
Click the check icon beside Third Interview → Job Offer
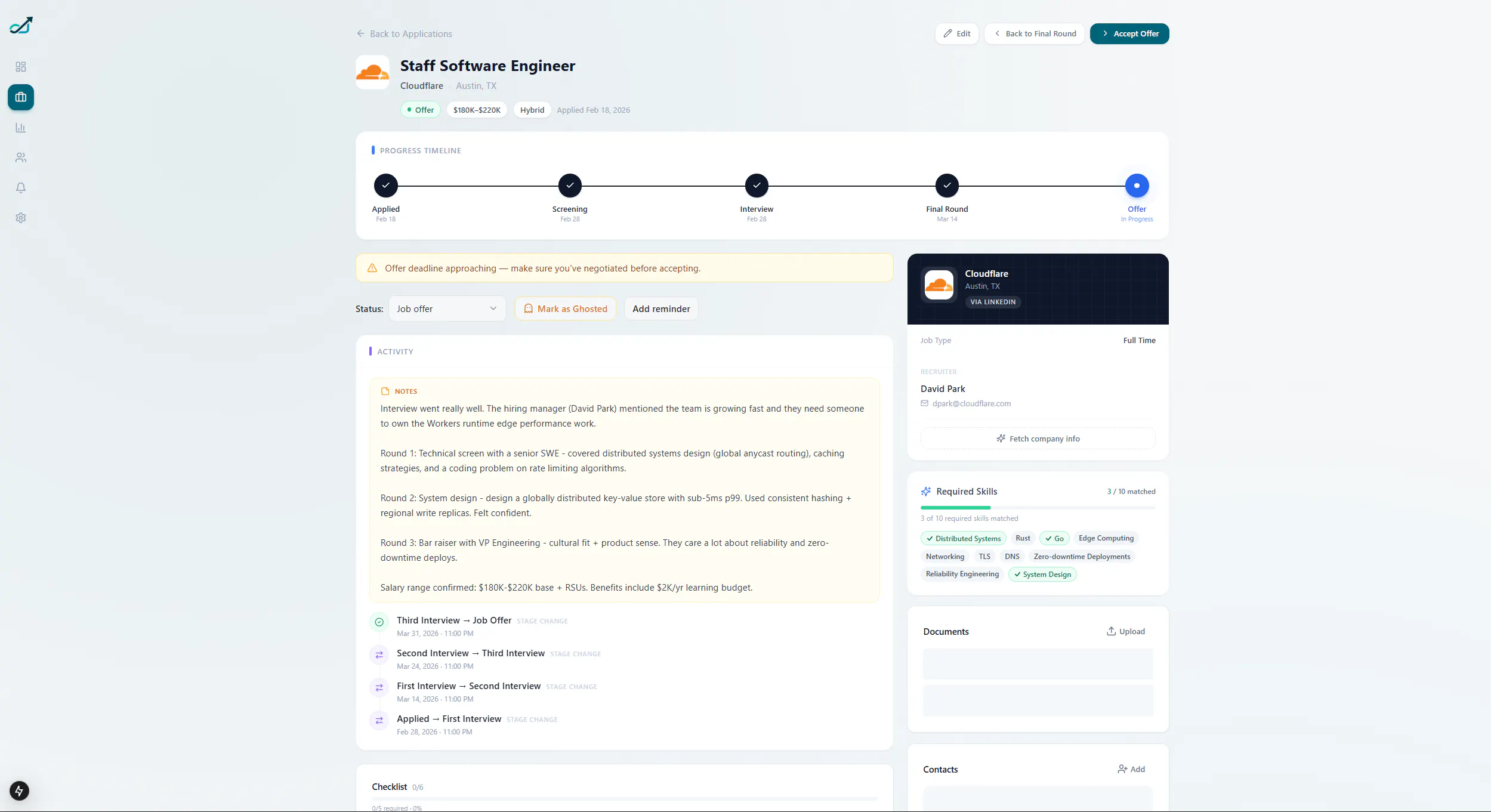coord(379,622)
